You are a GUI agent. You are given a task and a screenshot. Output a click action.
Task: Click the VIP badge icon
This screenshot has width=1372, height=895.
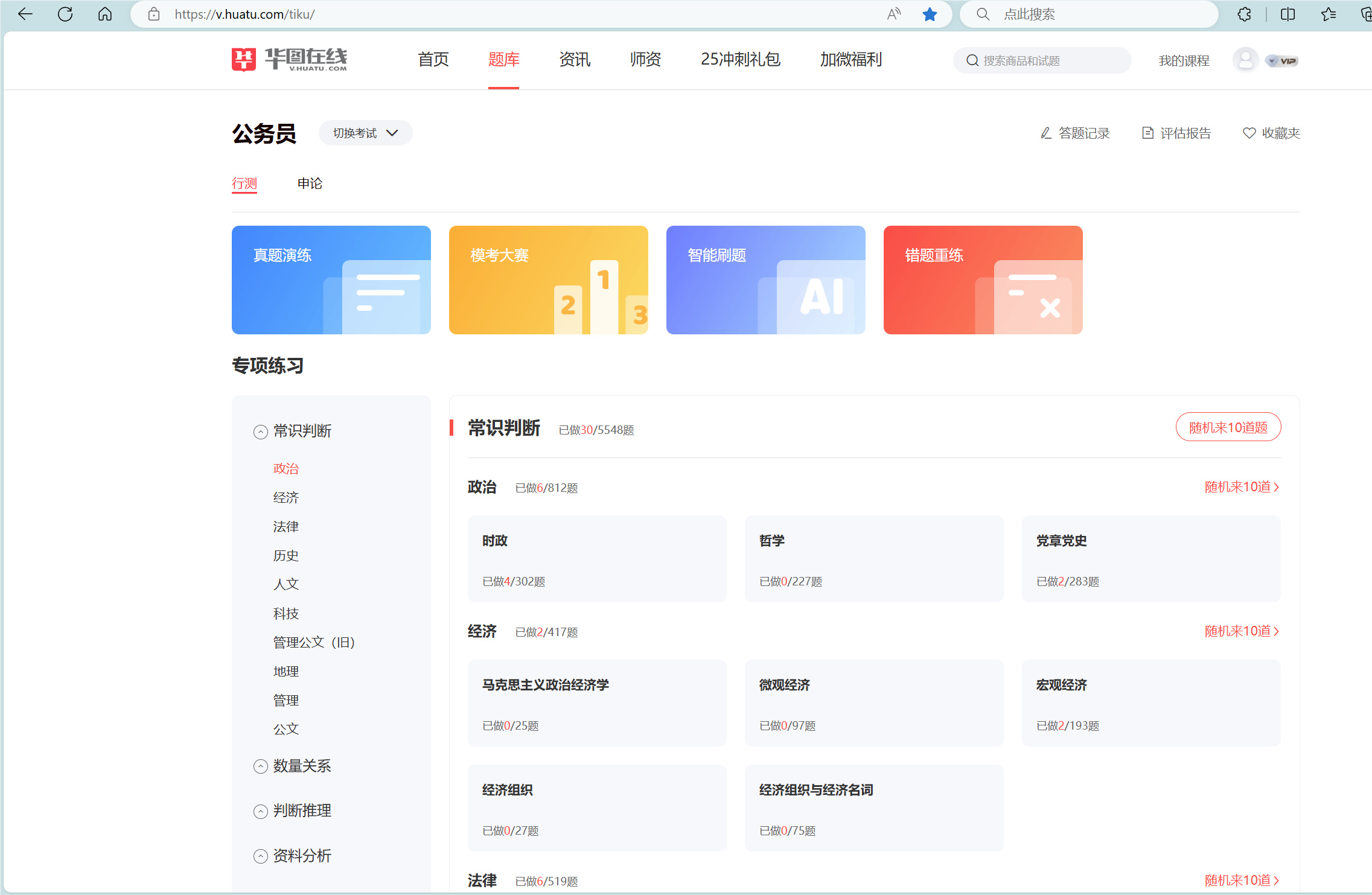(1283, 61)
